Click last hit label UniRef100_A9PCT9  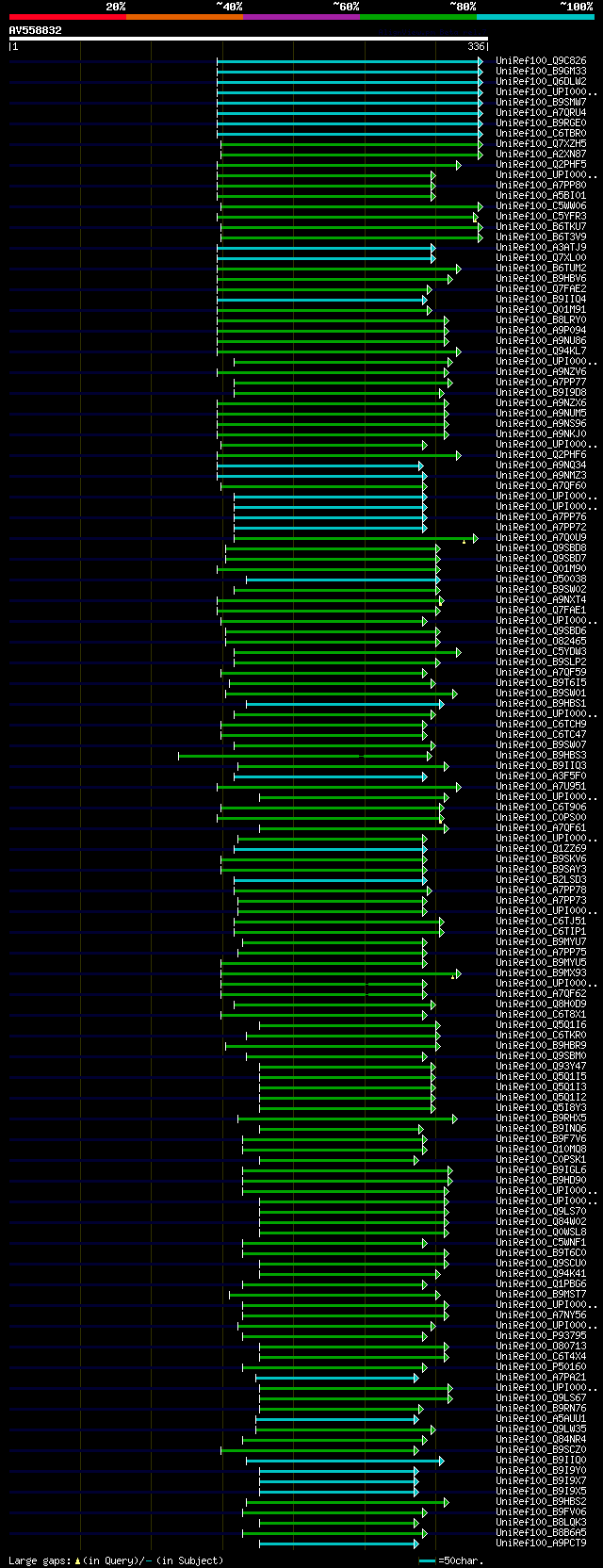(x=541, y=1543)
